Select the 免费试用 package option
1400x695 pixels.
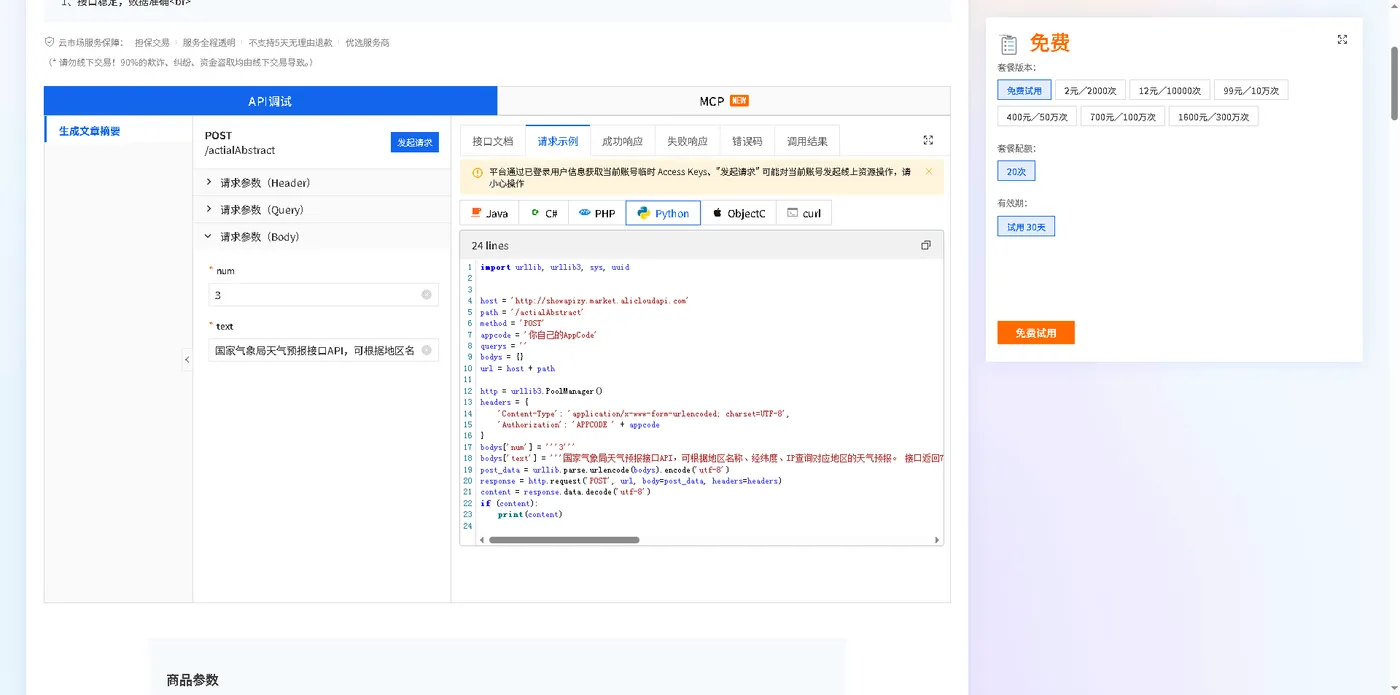pos(1024,90)
